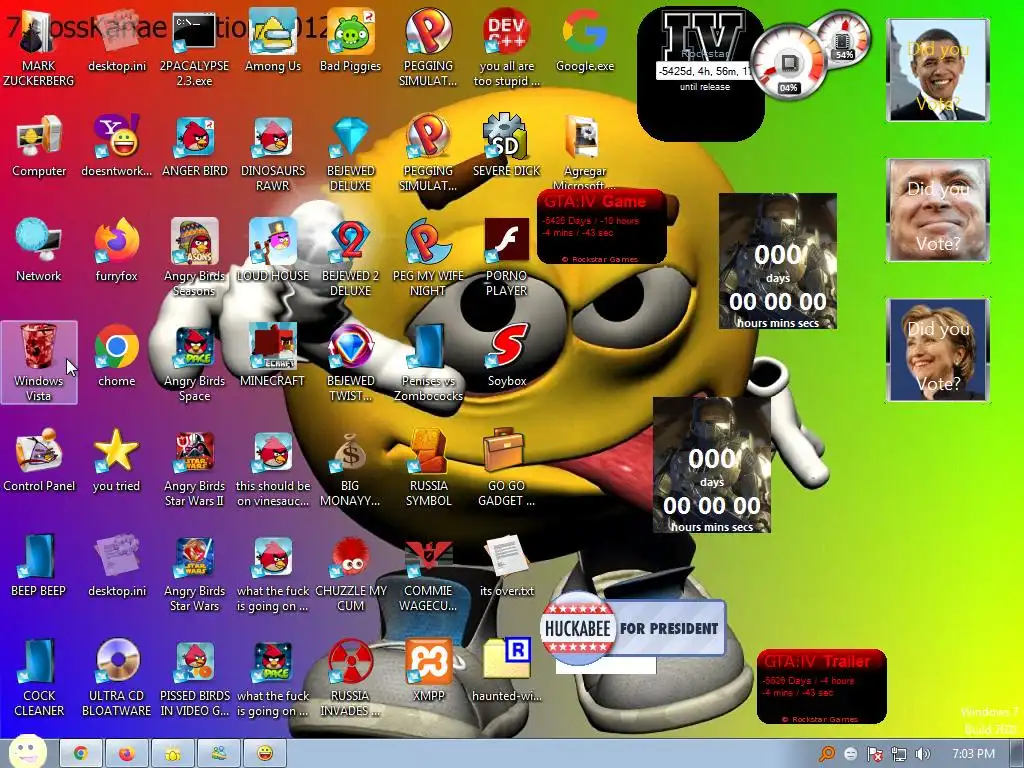This screenshot has width=1024, height=768.
Task: Click the McCain 'Did you Vote?' gadget
Action: 938,210
